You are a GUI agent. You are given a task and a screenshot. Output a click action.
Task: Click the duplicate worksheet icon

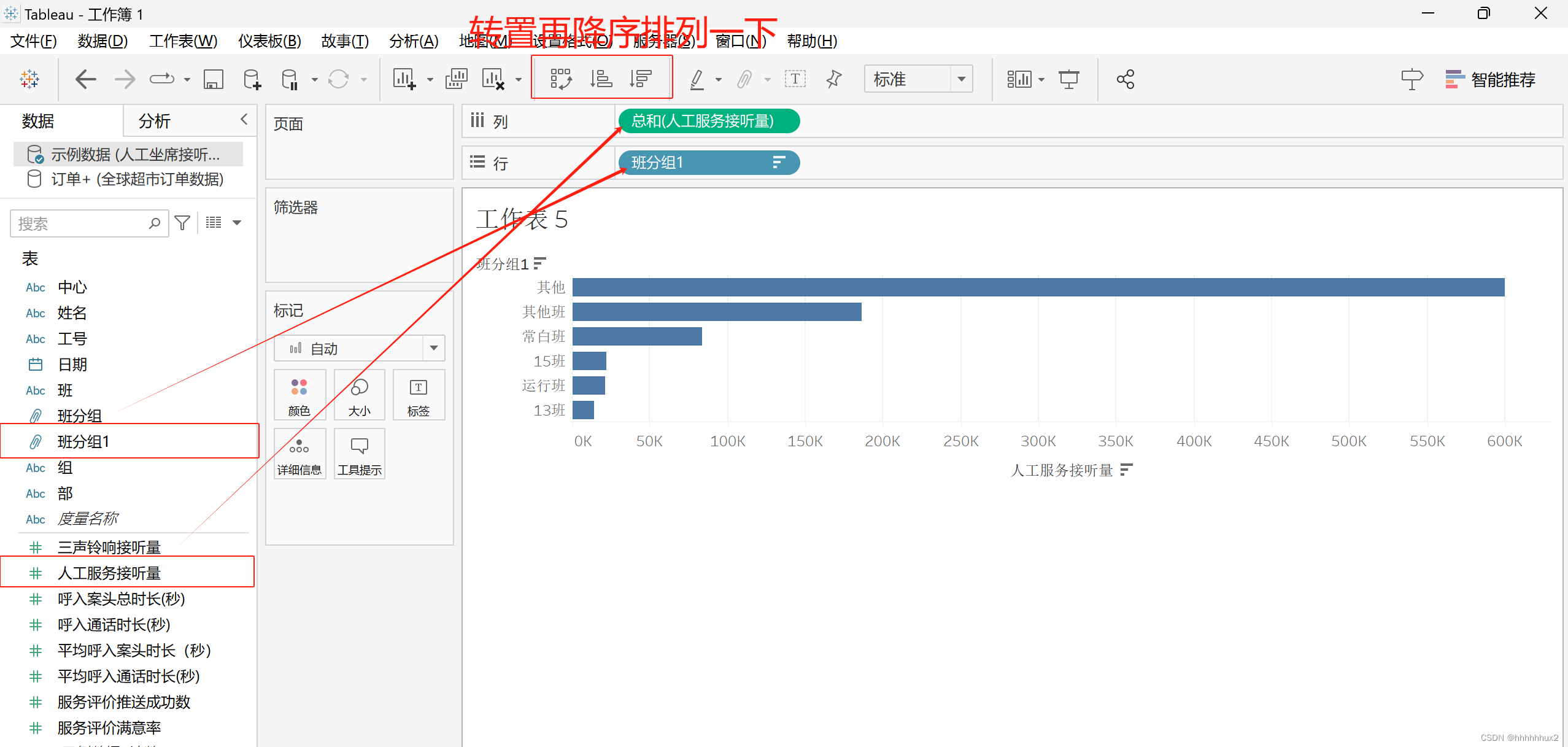(x=456, y=79)
